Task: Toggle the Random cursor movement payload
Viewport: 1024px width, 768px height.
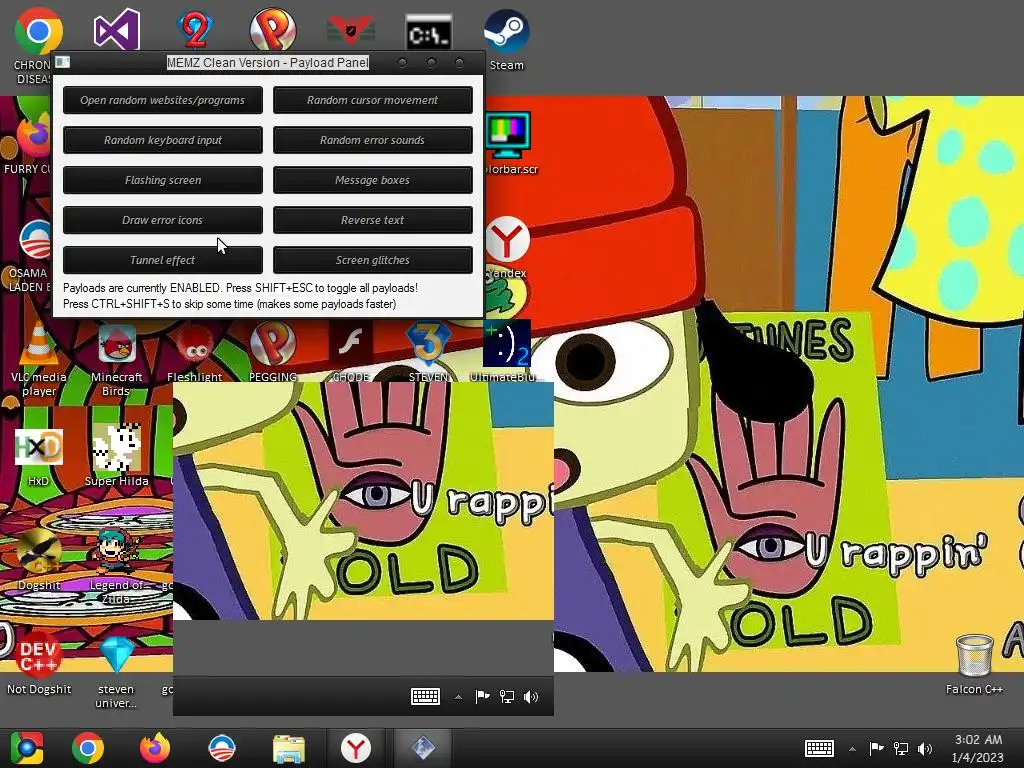Action: tap(372, 100)
